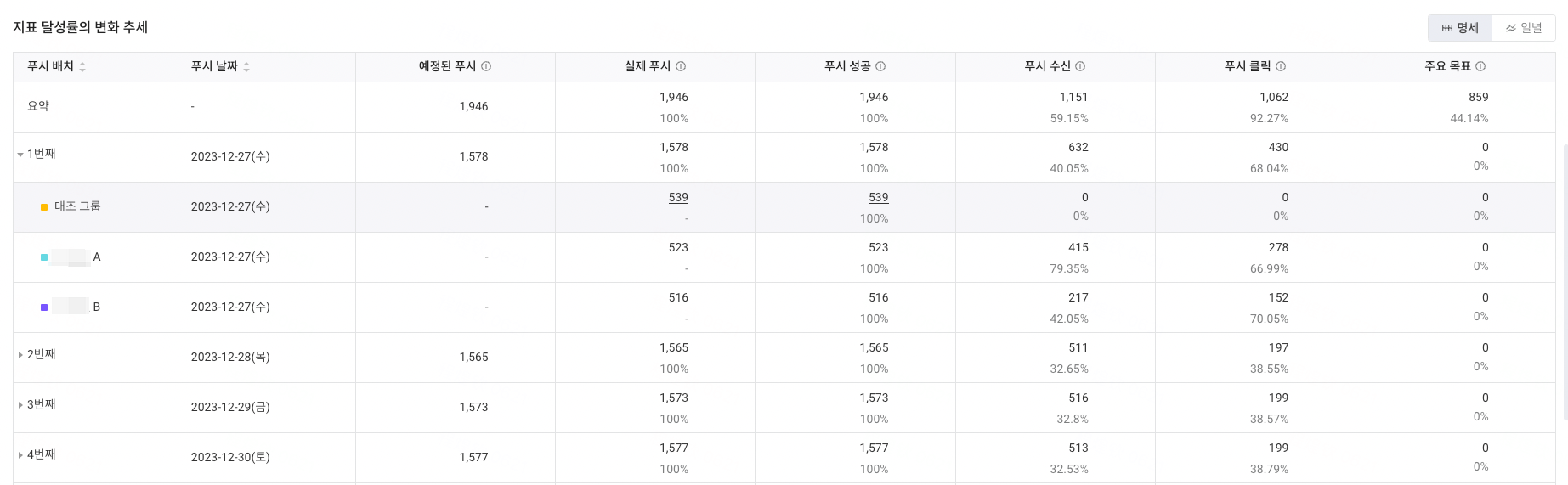
Task: Collapse the 1번째 push batch row
Action: click(x=20, y=155)
